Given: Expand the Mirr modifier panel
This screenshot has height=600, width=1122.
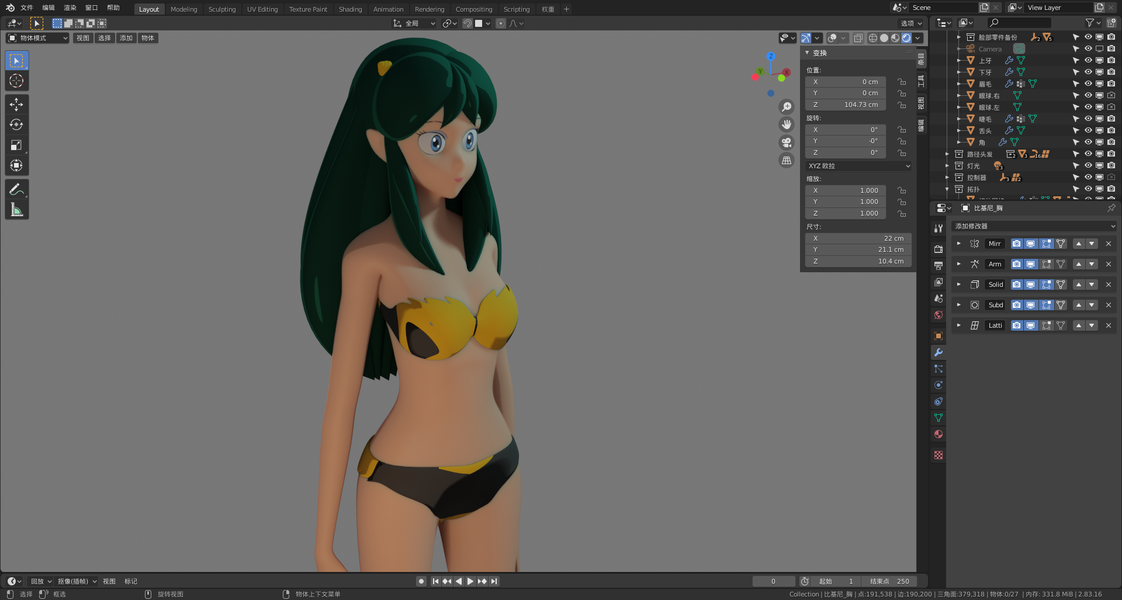Looking at the screenshot, I should point(959,244).
